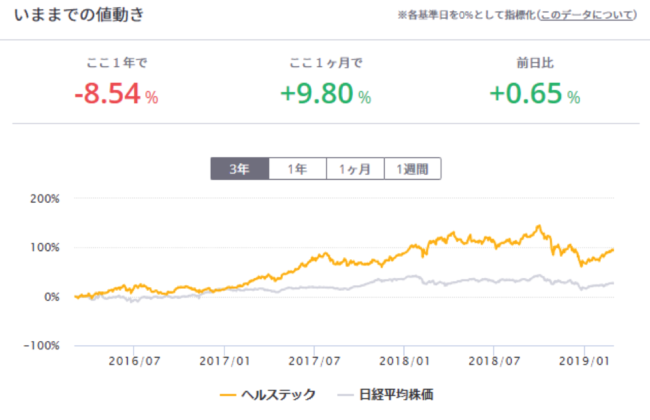Switch chart to 1年 range
Viewport: 650px width, 420px height.
point(297,169)
